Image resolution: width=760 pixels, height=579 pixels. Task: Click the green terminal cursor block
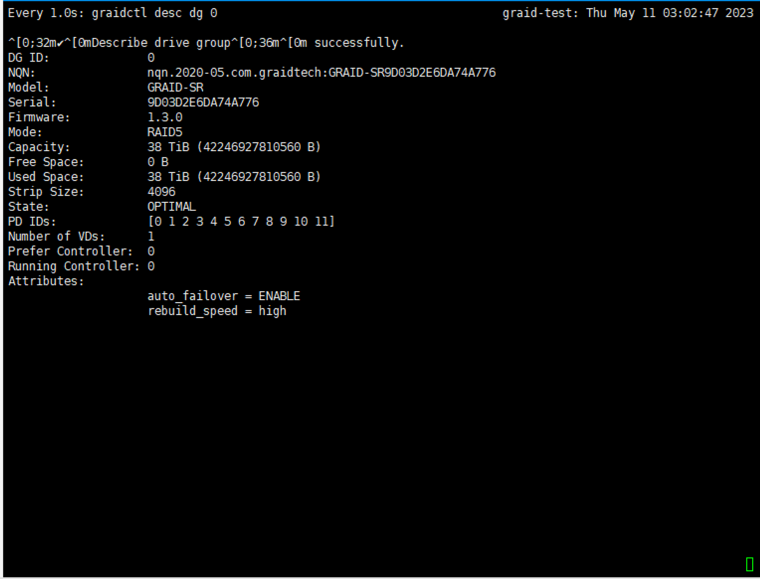point(749,564)
